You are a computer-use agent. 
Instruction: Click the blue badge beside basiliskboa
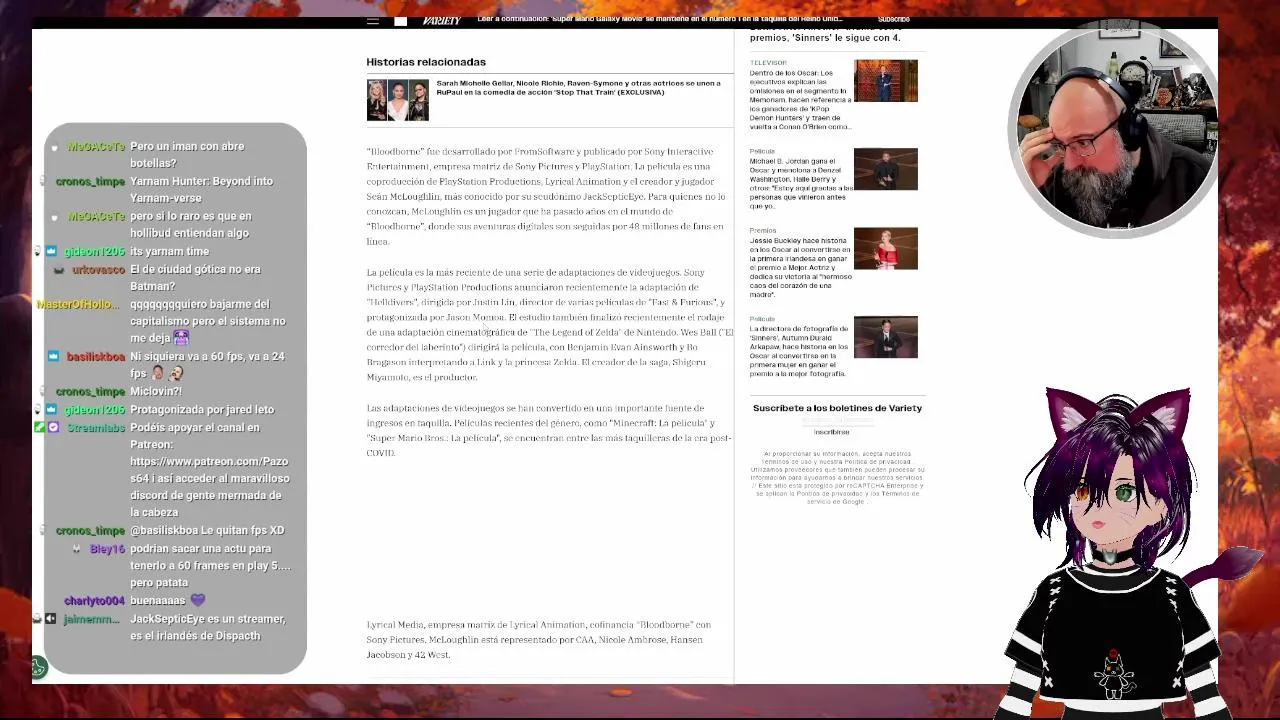51,357
